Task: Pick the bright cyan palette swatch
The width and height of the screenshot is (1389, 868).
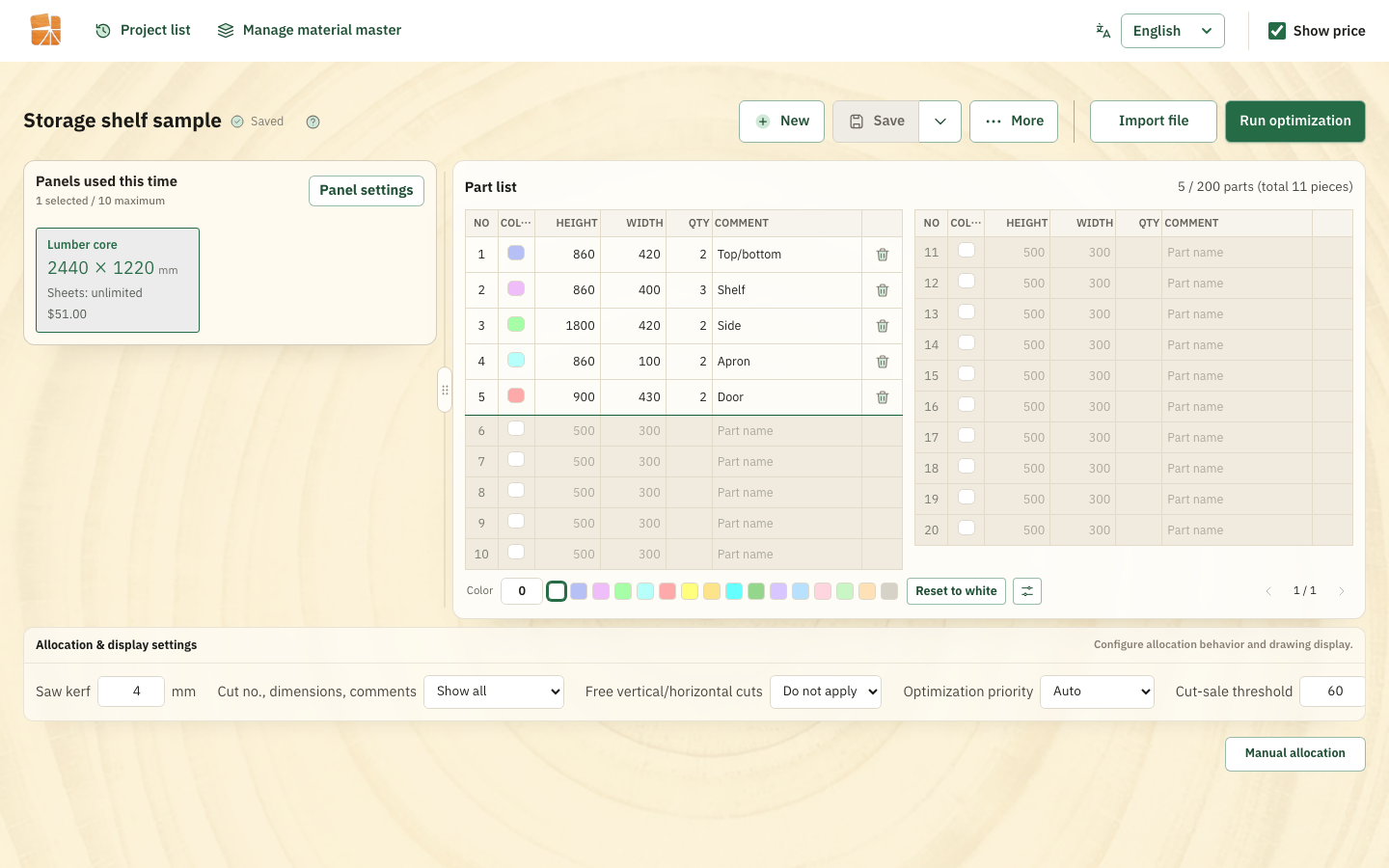Action: pos(734,591)
